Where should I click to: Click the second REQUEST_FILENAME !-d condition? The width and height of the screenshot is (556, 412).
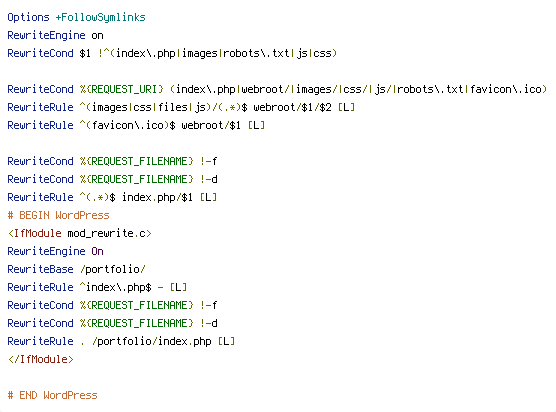click(112, 323)
